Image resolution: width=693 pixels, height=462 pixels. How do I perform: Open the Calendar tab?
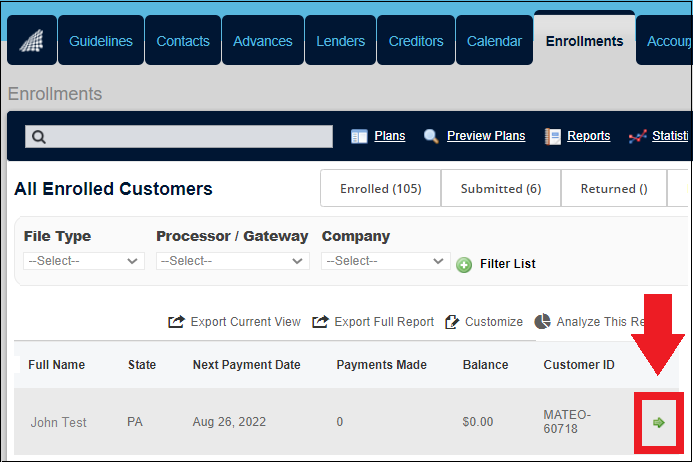pos(494,41)
